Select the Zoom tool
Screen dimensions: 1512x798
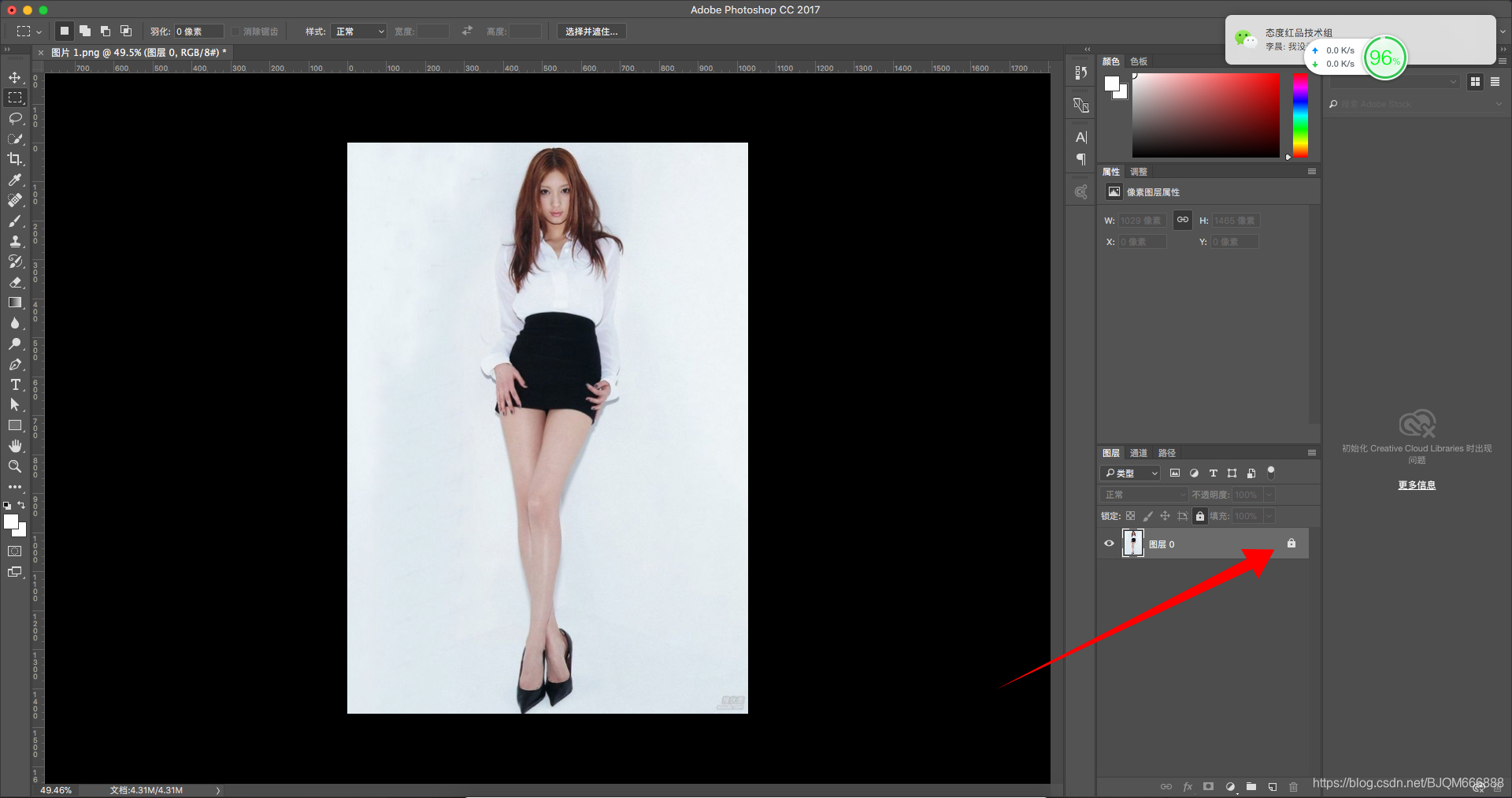coord(15,466)
